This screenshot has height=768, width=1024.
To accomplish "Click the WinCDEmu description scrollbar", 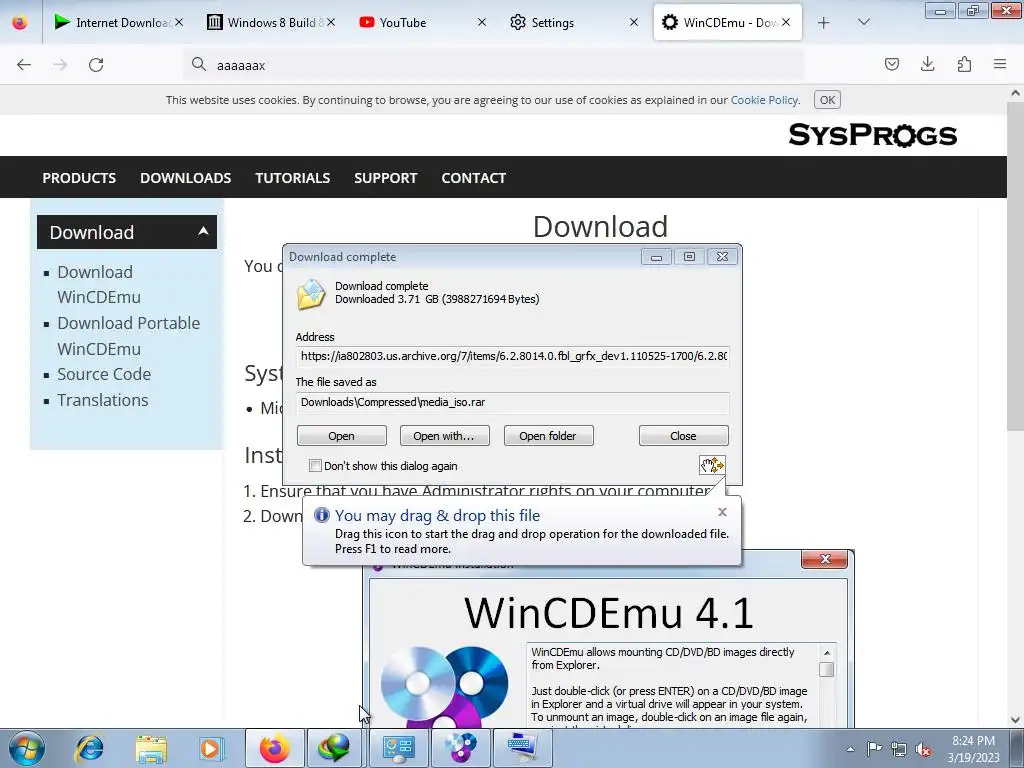I will 827,670.
